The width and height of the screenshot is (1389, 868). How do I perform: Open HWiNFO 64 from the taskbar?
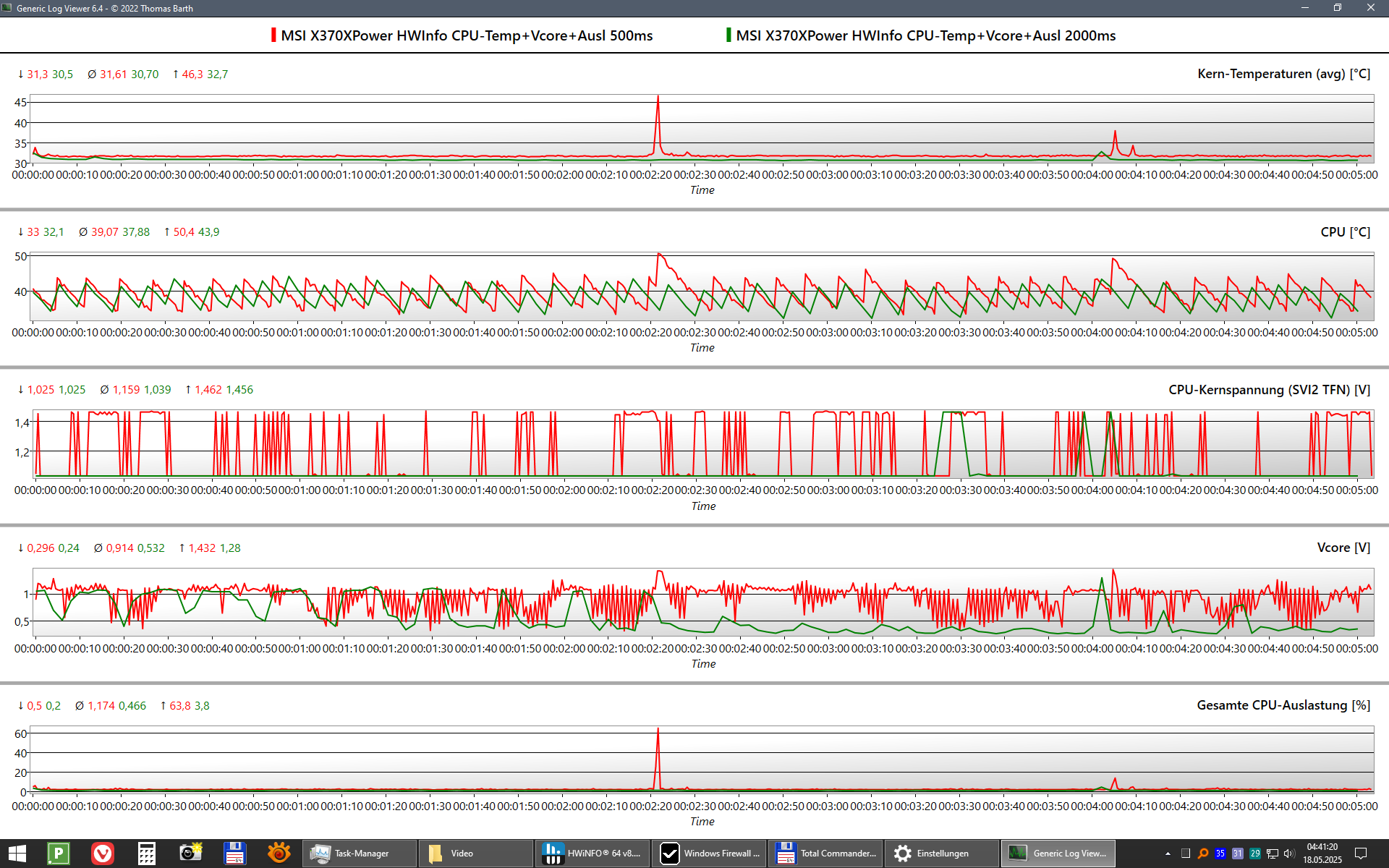pyautogui.click(x=592, y=854)
